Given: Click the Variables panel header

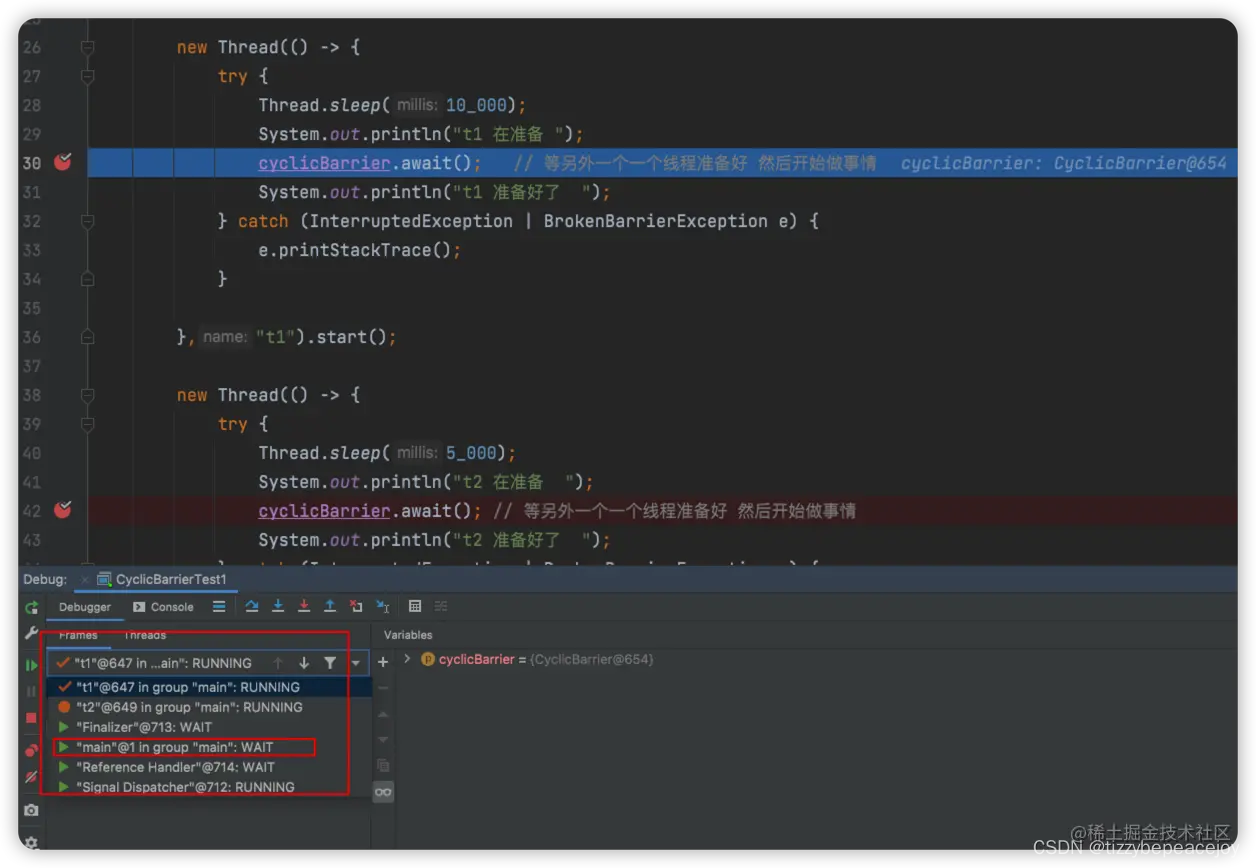Looking at the screenshot, I should pyautogui.click(x=408, y=635).
